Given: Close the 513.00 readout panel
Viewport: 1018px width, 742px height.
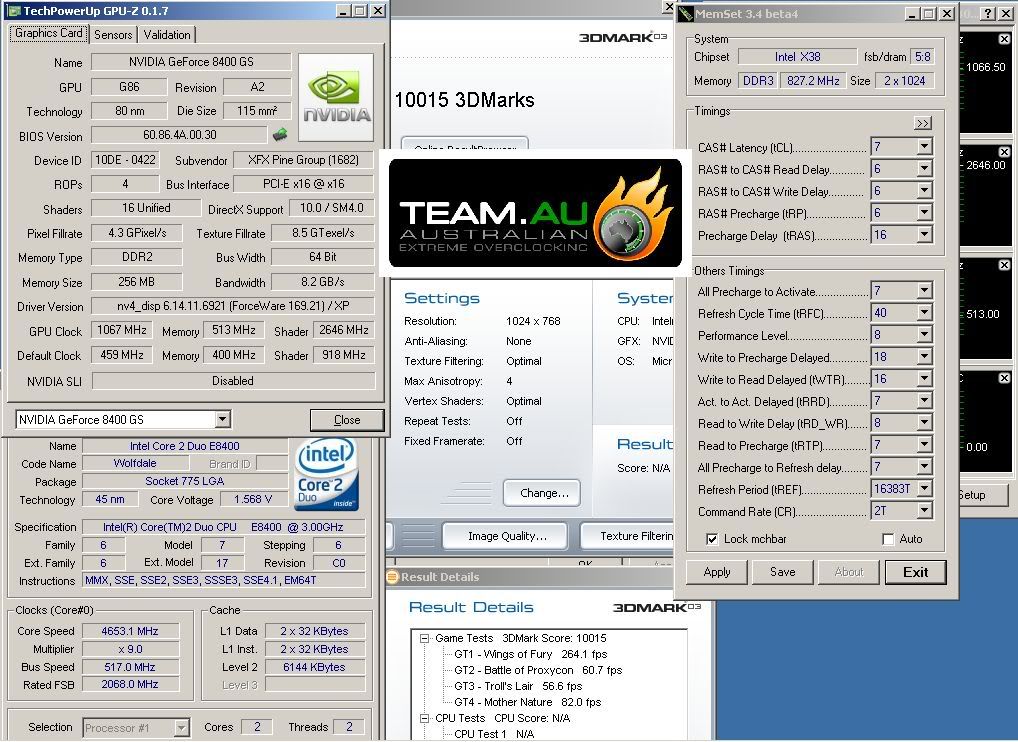Looking at the screenshot, I should [x=1004, y=265].
